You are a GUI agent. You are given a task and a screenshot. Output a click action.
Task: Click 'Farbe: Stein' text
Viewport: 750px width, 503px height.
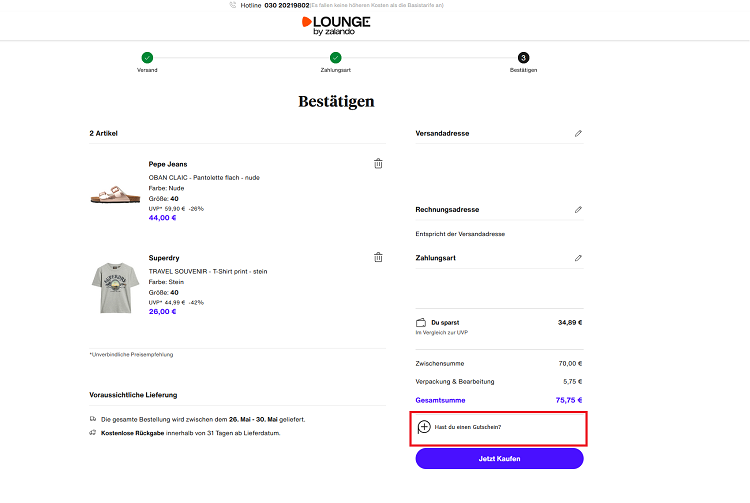(166, 282)
